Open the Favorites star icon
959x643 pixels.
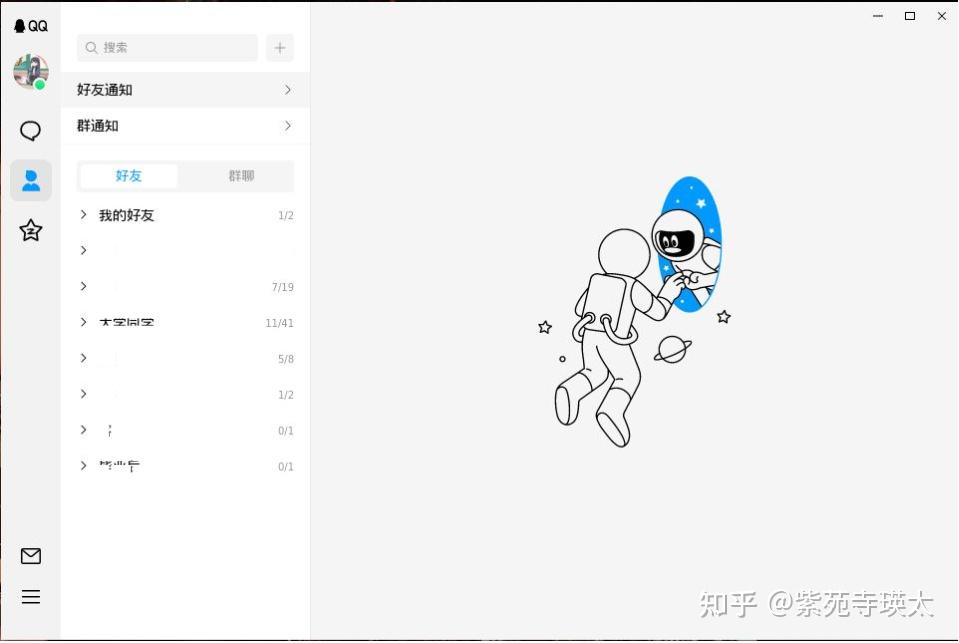pos(31,231)
